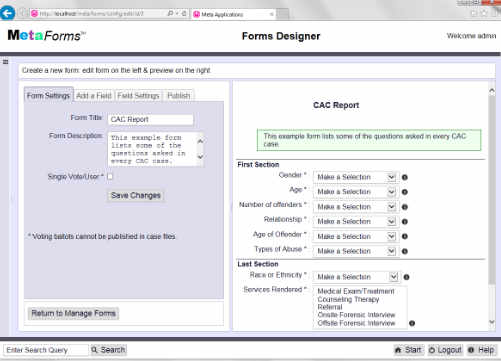Click the browser back arrow button

[7, 13]
